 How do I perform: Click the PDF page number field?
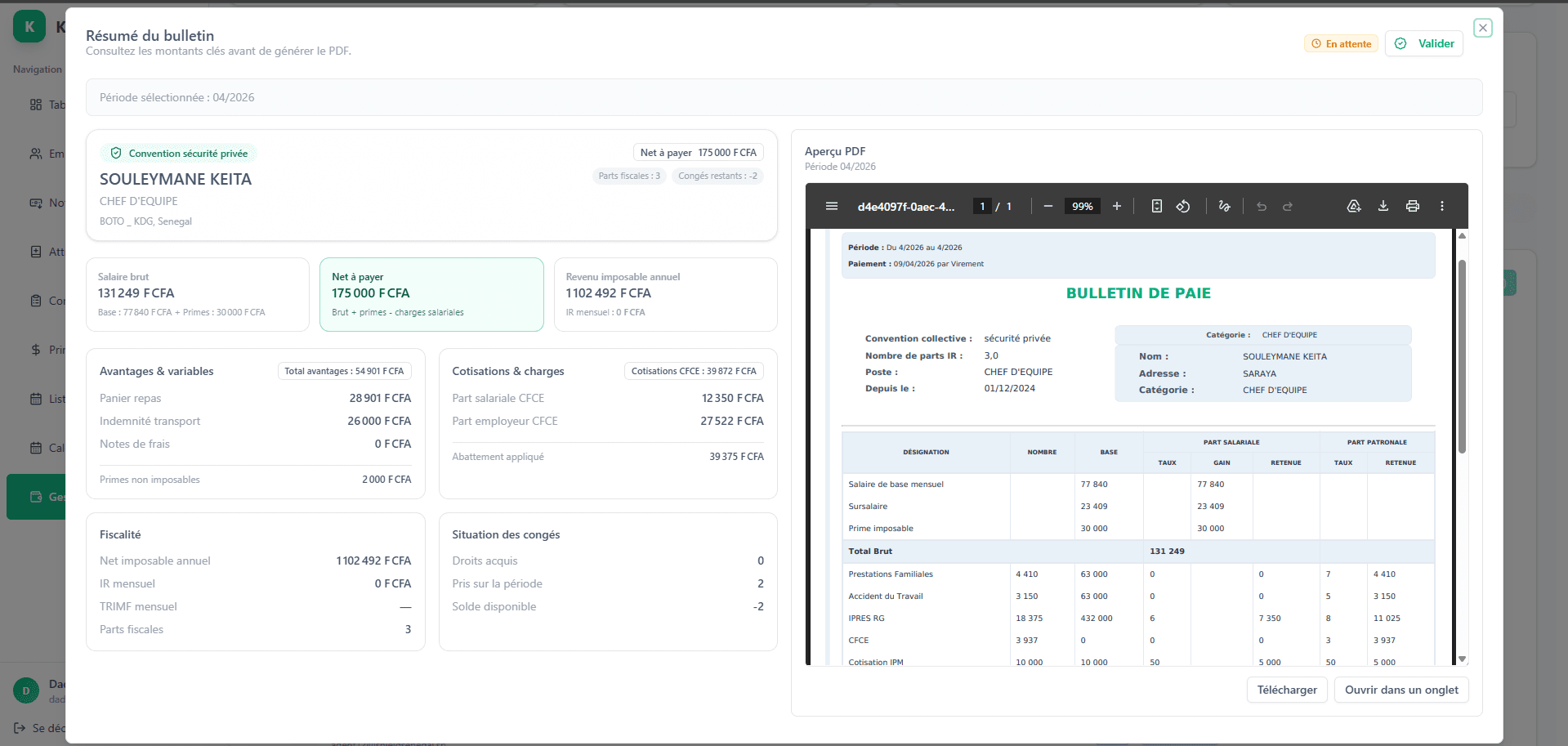[x=982, y=207]
